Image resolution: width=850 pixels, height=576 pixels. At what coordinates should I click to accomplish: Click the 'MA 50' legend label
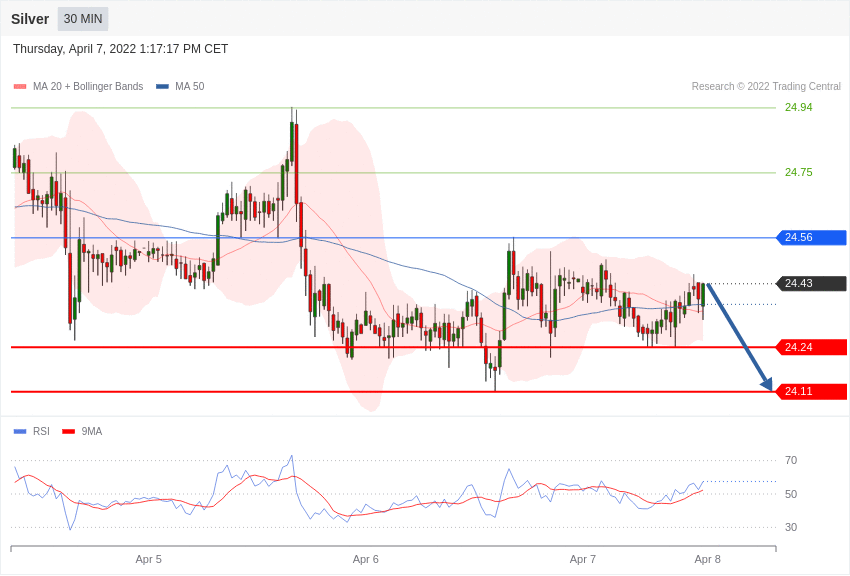(190, 86)
